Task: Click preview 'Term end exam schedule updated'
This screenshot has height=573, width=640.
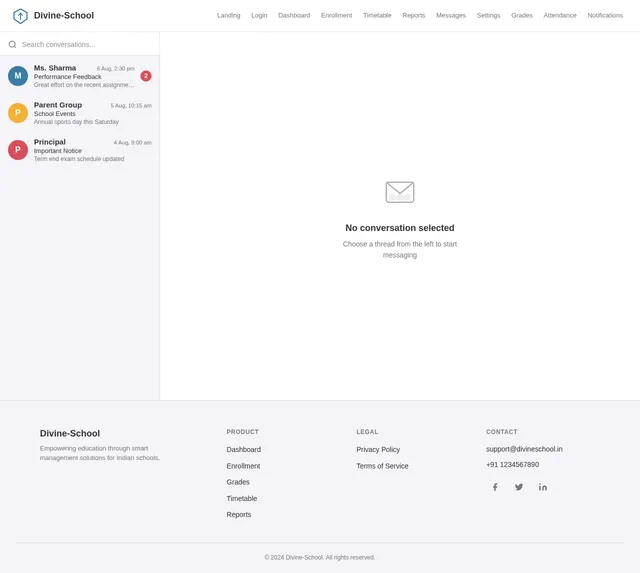Action: 79,159
